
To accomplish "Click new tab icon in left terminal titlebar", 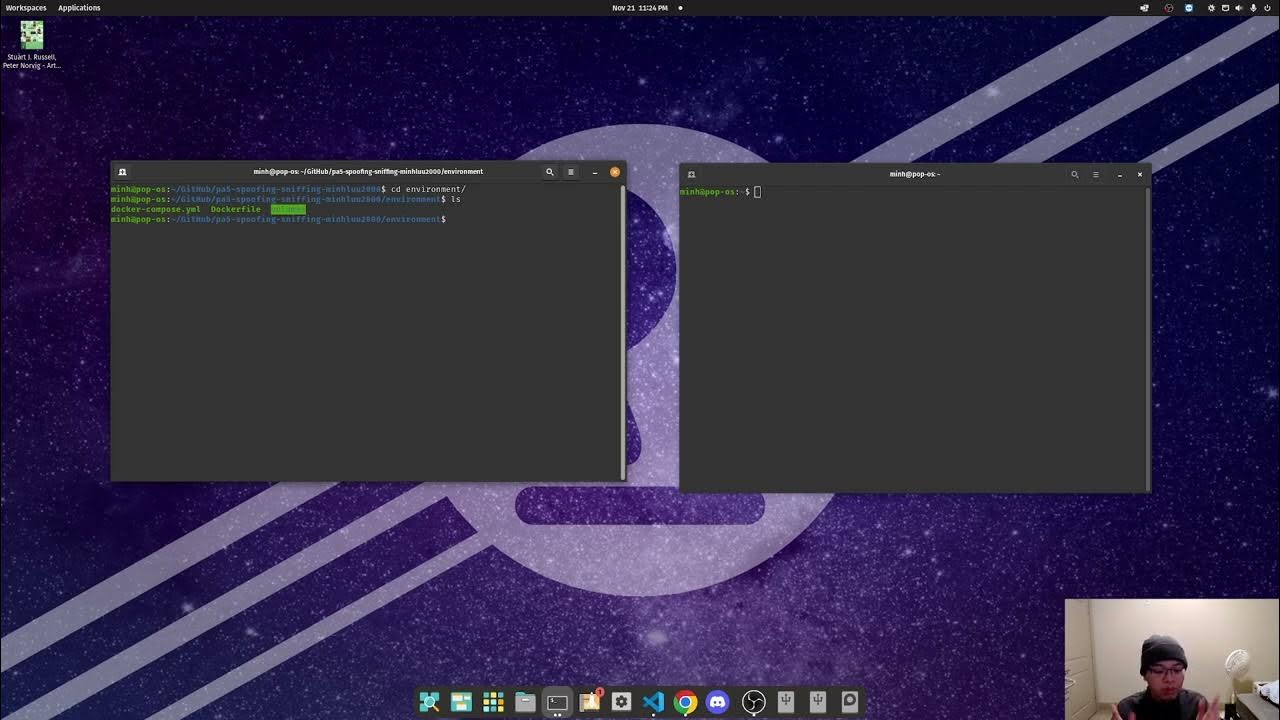I will pos(122,172).
